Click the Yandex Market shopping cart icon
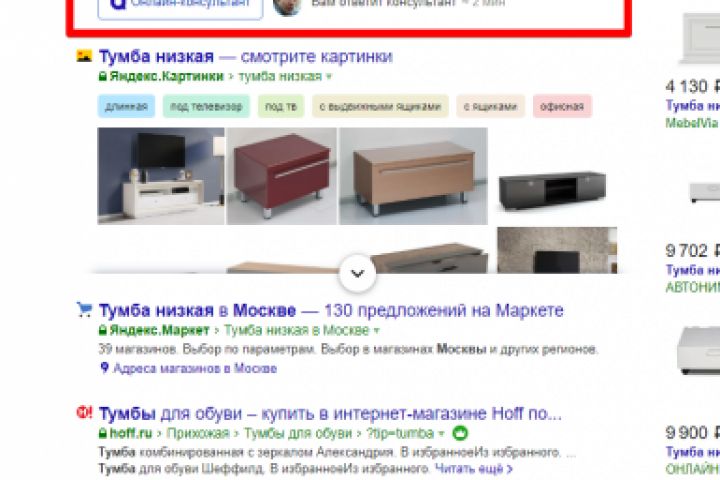 (84, 310)
